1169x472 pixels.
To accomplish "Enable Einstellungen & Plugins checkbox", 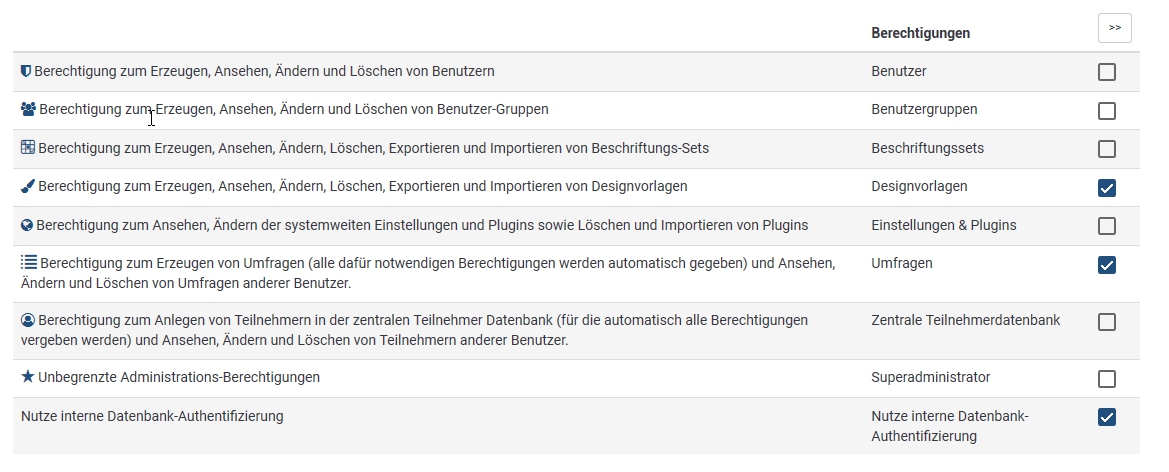I will click(x=1107, y=226).
